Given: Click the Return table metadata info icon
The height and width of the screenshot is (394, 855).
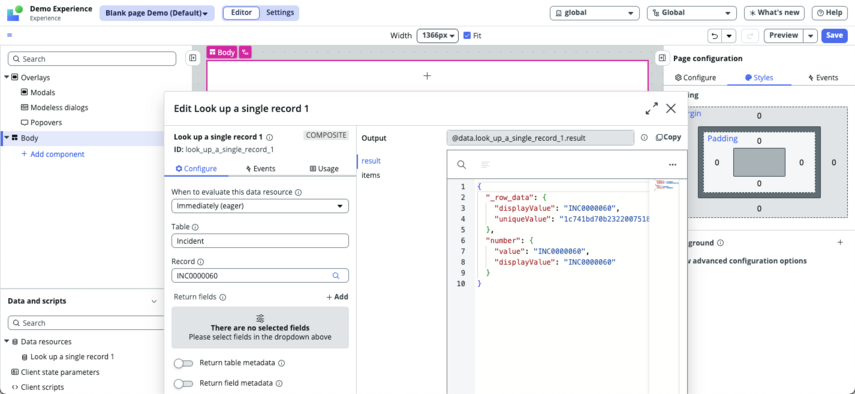Looking at the screenshot, I should (x=282, y=363).
